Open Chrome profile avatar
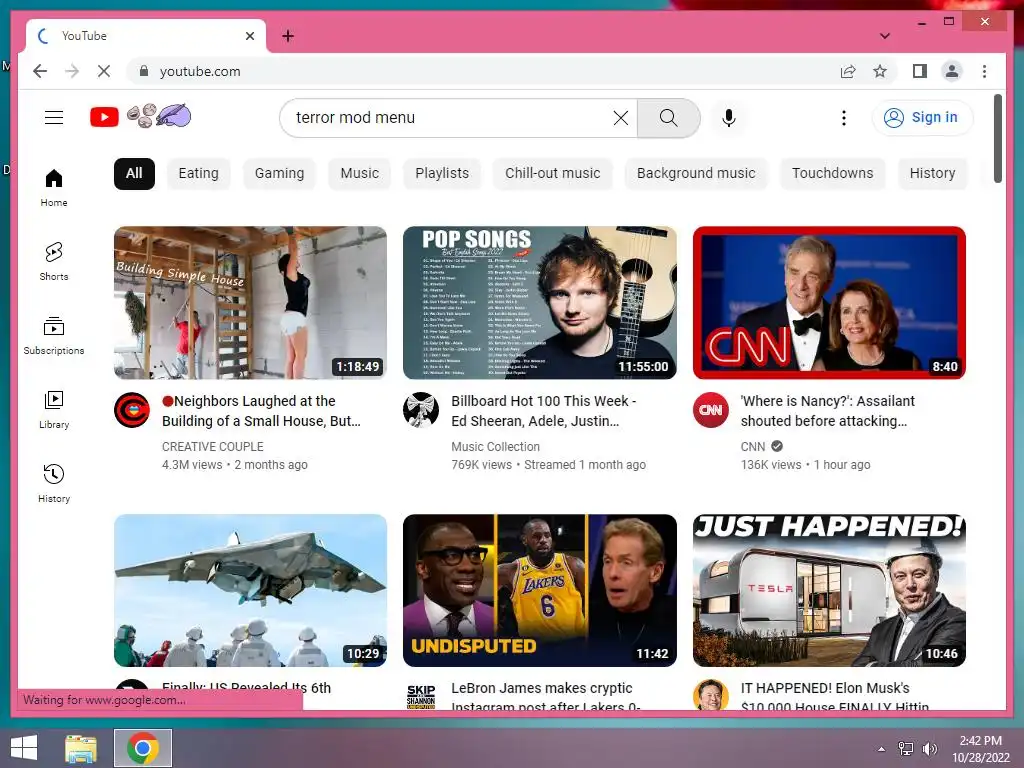1024x768 pixels. point(952,71)
